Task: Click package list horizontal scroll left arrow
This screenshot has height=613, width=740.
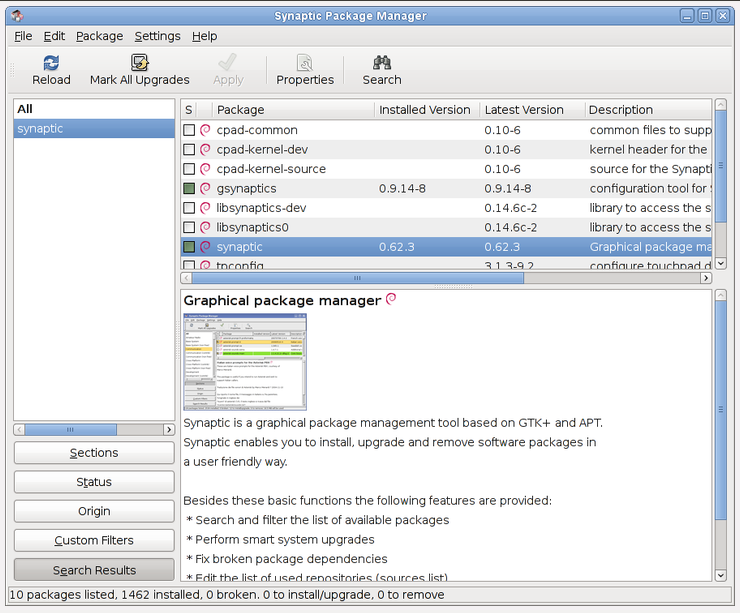Action: (186, 278)
